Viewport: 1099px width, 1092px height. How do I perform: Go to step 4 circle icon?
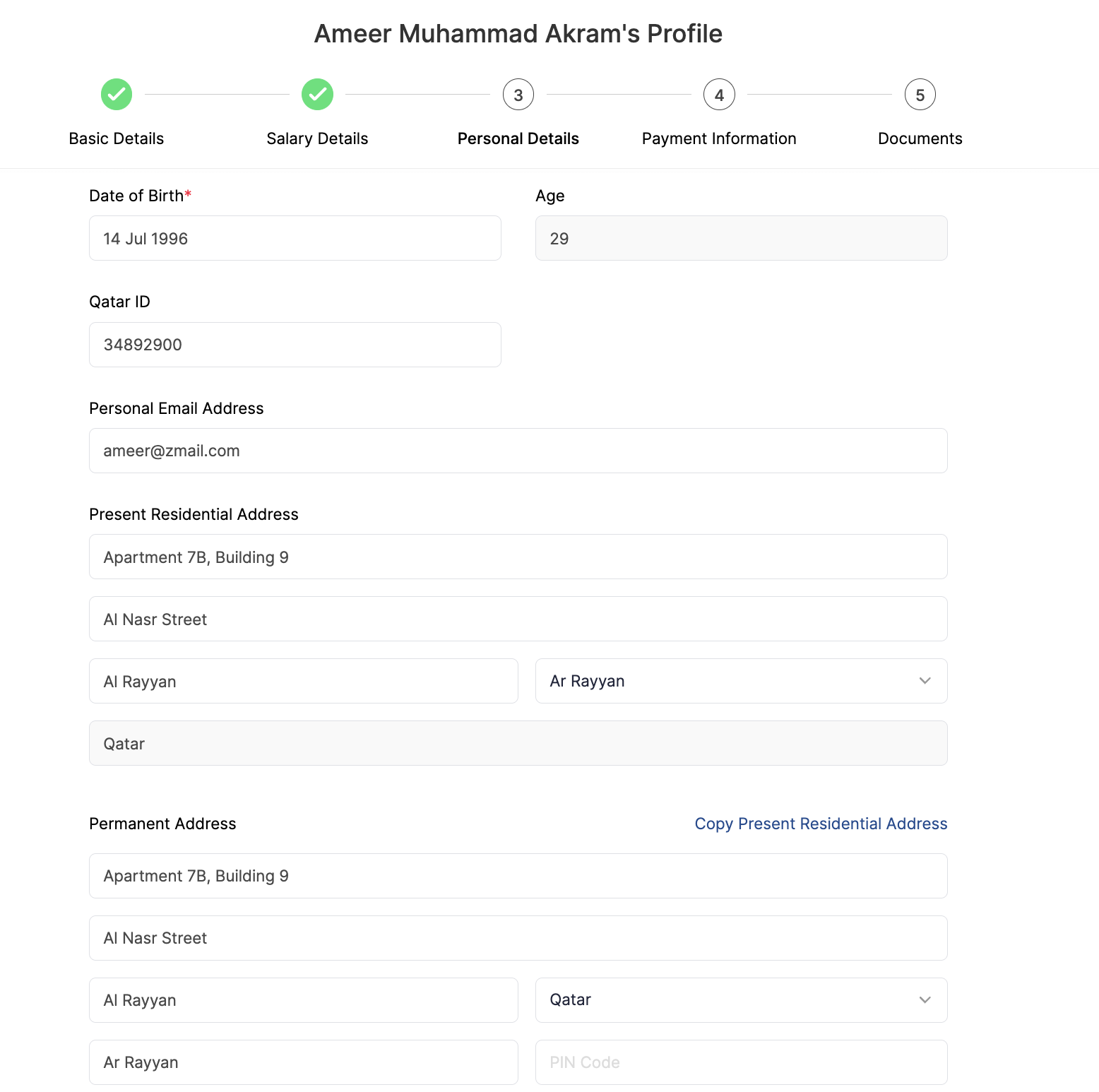[719, 95]
